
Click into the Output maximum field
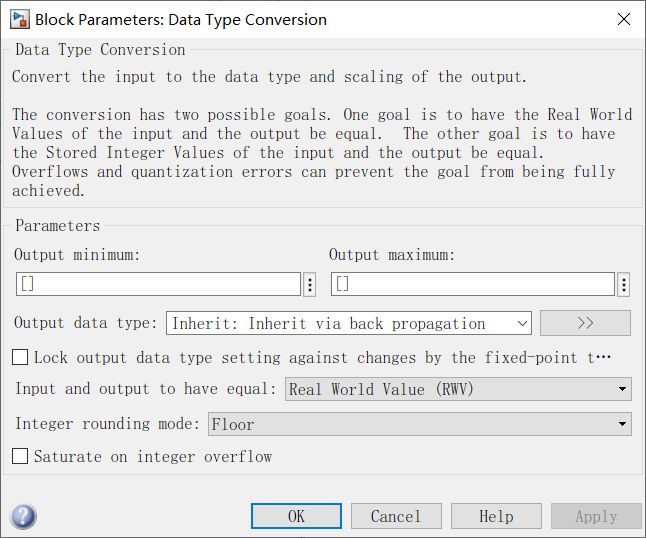[473, 284]
